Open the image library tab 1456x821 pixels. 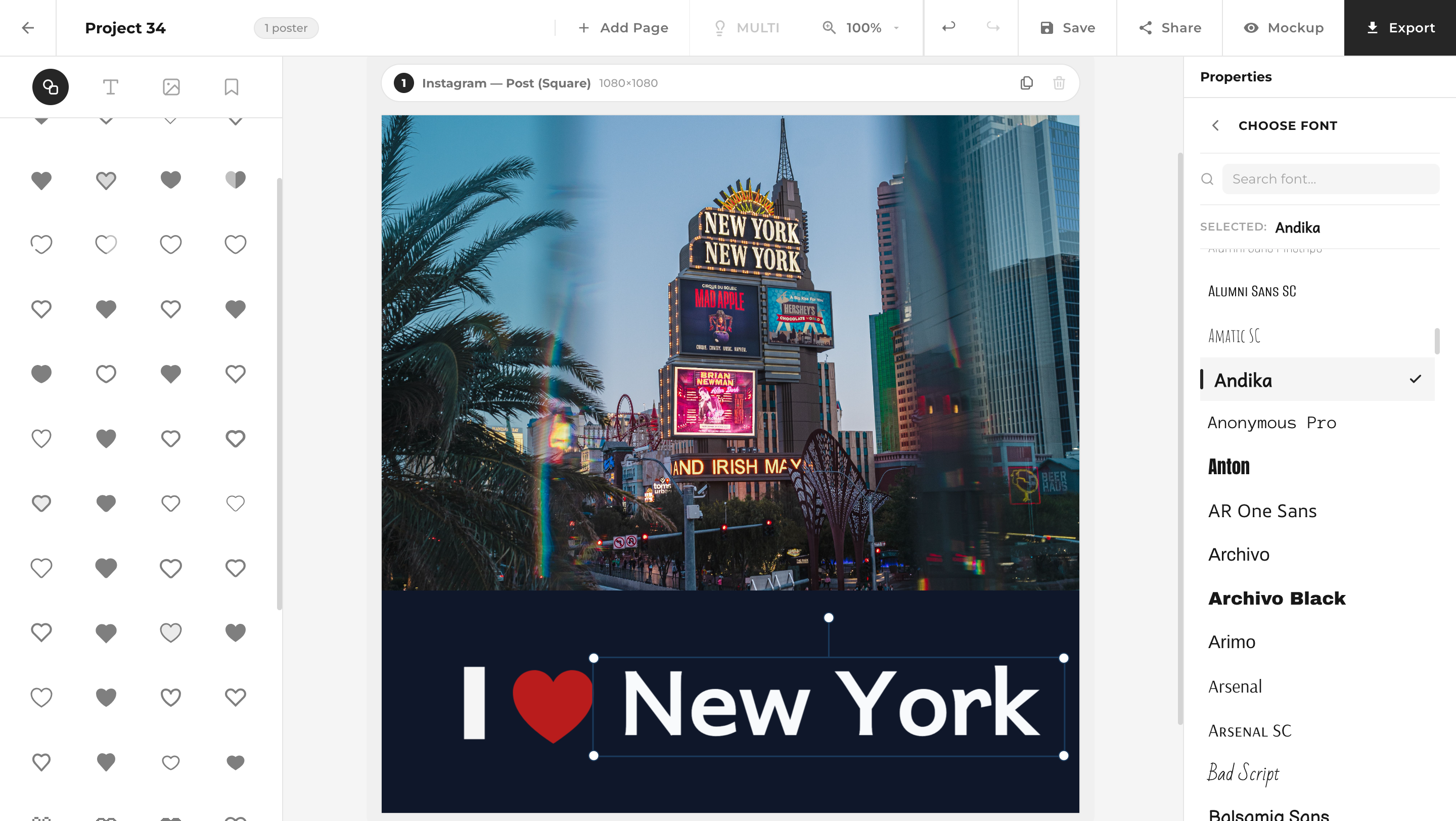(x=171, y=87)
